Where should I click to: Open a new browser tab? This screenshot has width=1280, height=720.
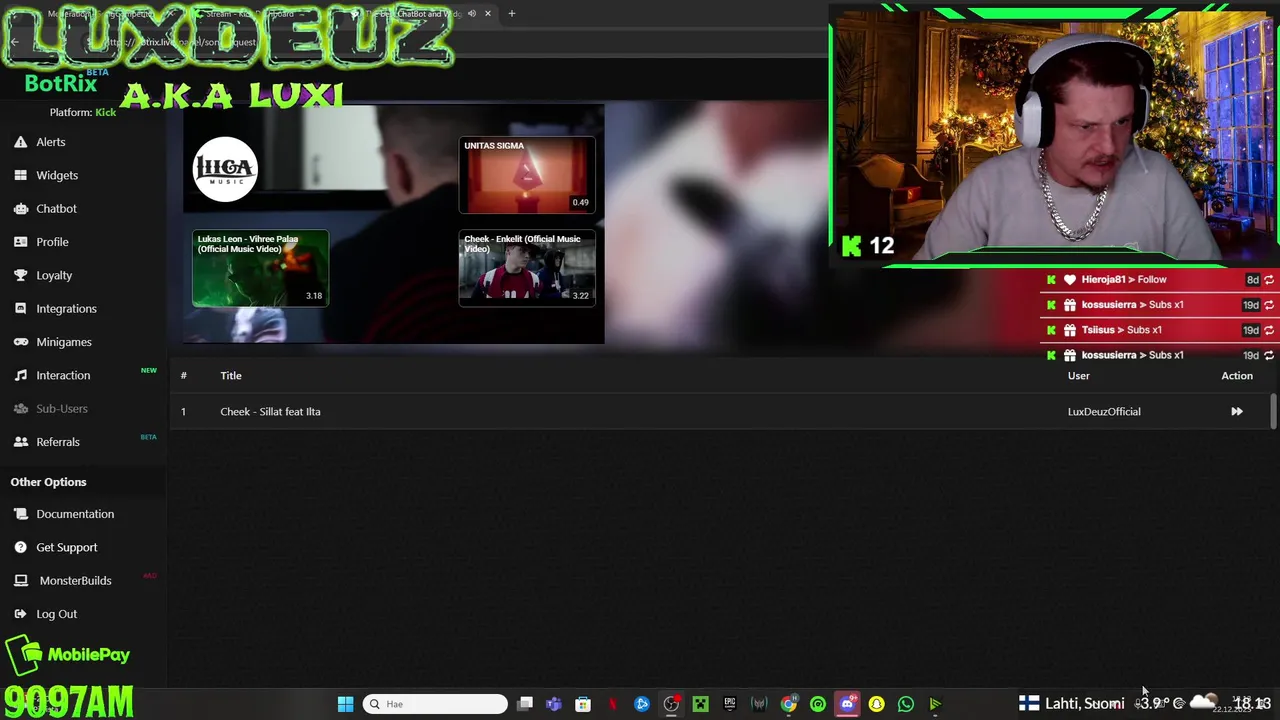click(511, 14)
